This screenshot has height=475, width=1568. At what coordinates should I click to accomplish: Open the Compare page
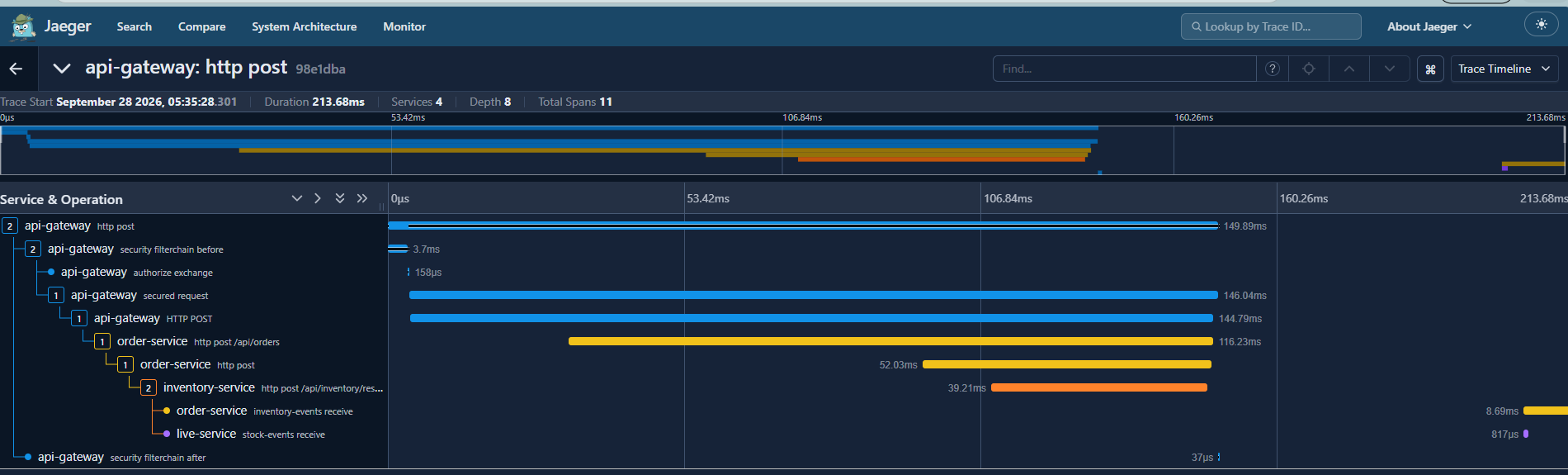click(x=201, y=26)
